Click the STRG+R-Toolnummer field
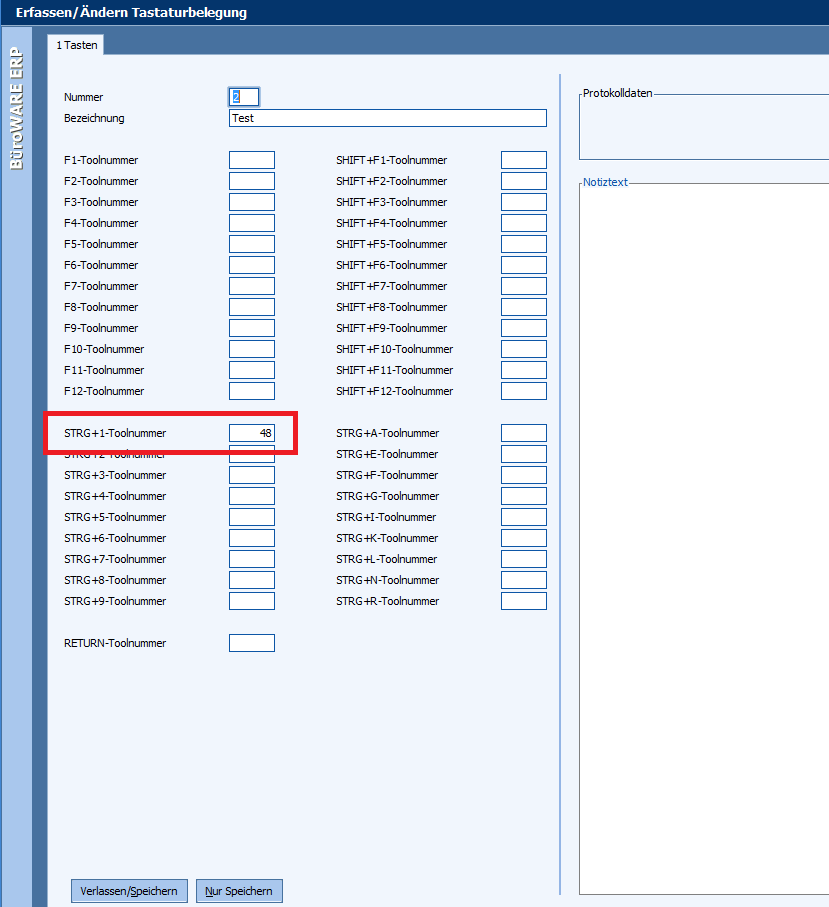The image size is (829, 907). (x=523, y=601)
